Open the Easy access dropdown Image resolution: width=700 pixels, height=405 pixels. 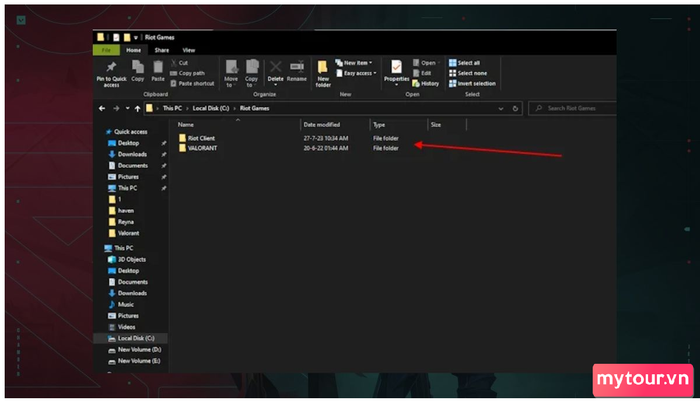(x=356, y=73)
